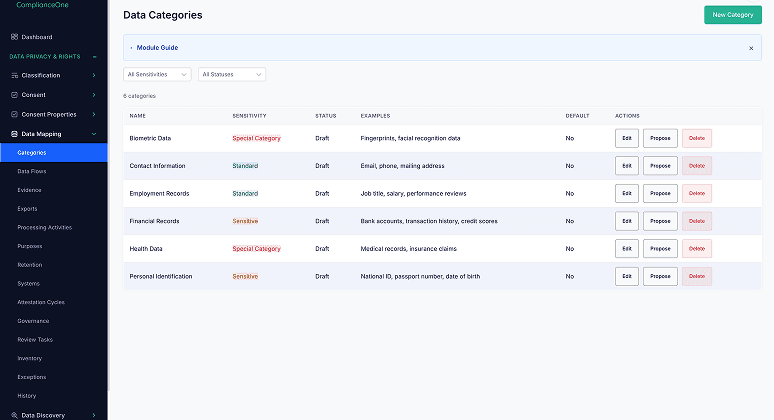Click the ComplianceOne logo text

(42, 5)
